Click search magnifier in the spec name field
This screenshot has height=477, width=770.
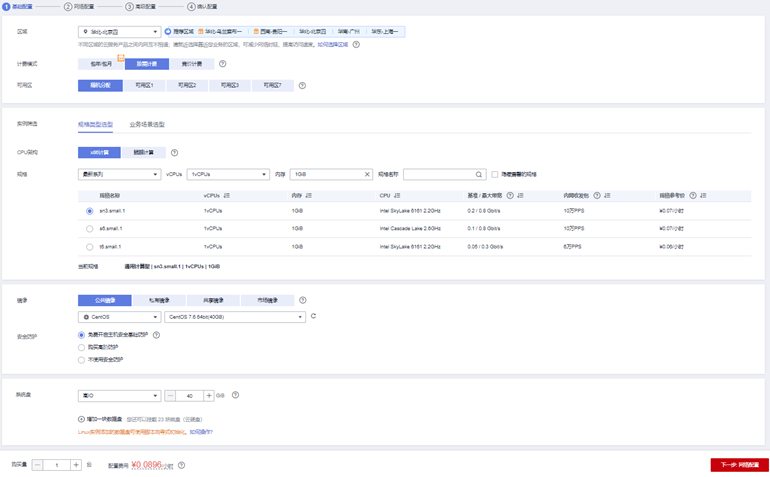[x=479, y=174]
